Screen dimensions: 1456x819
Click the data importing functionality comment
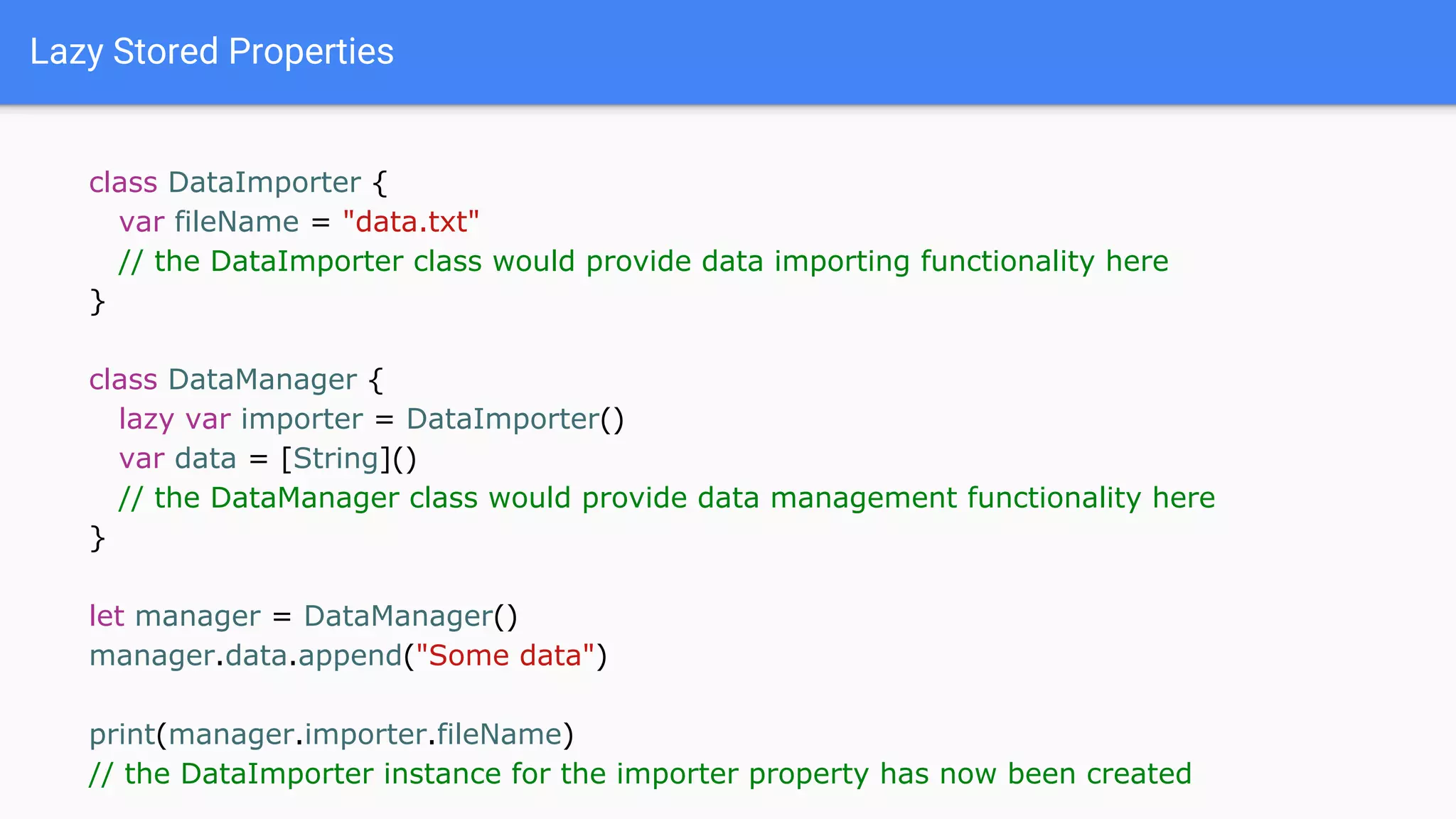click(643, 262)
